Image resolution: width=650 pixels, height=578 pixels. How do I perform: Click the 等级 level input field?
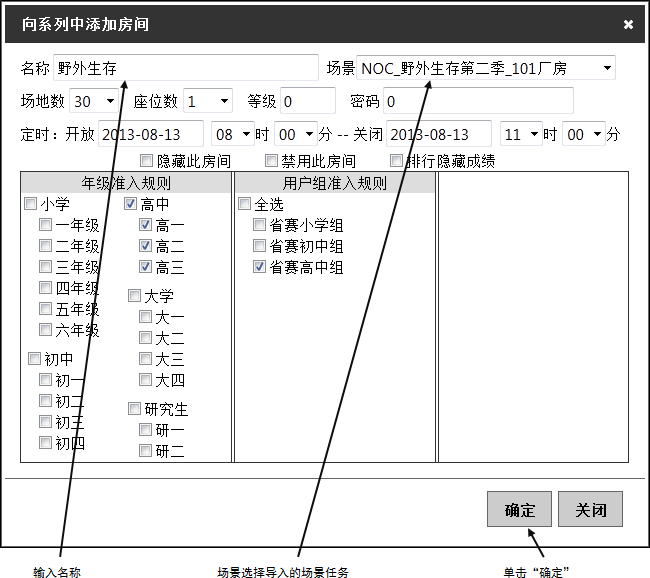[x=308, y=101]
